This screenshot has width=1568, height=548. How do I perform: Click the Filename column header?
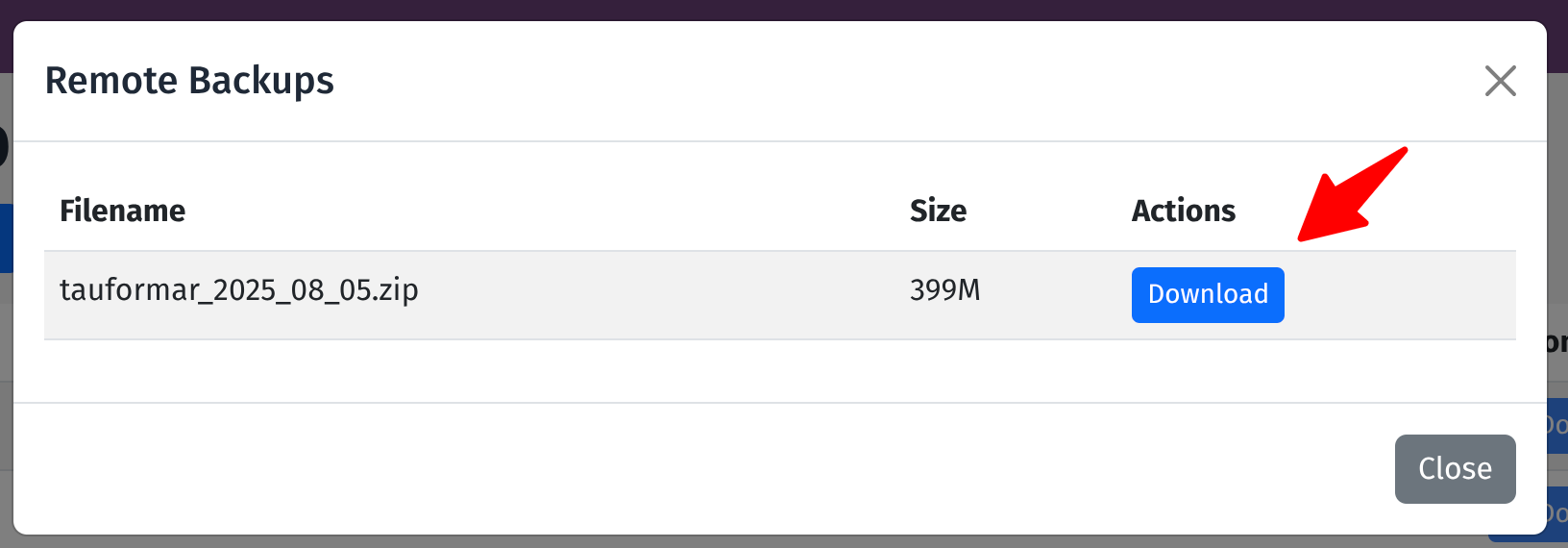[x=122, y=211]
